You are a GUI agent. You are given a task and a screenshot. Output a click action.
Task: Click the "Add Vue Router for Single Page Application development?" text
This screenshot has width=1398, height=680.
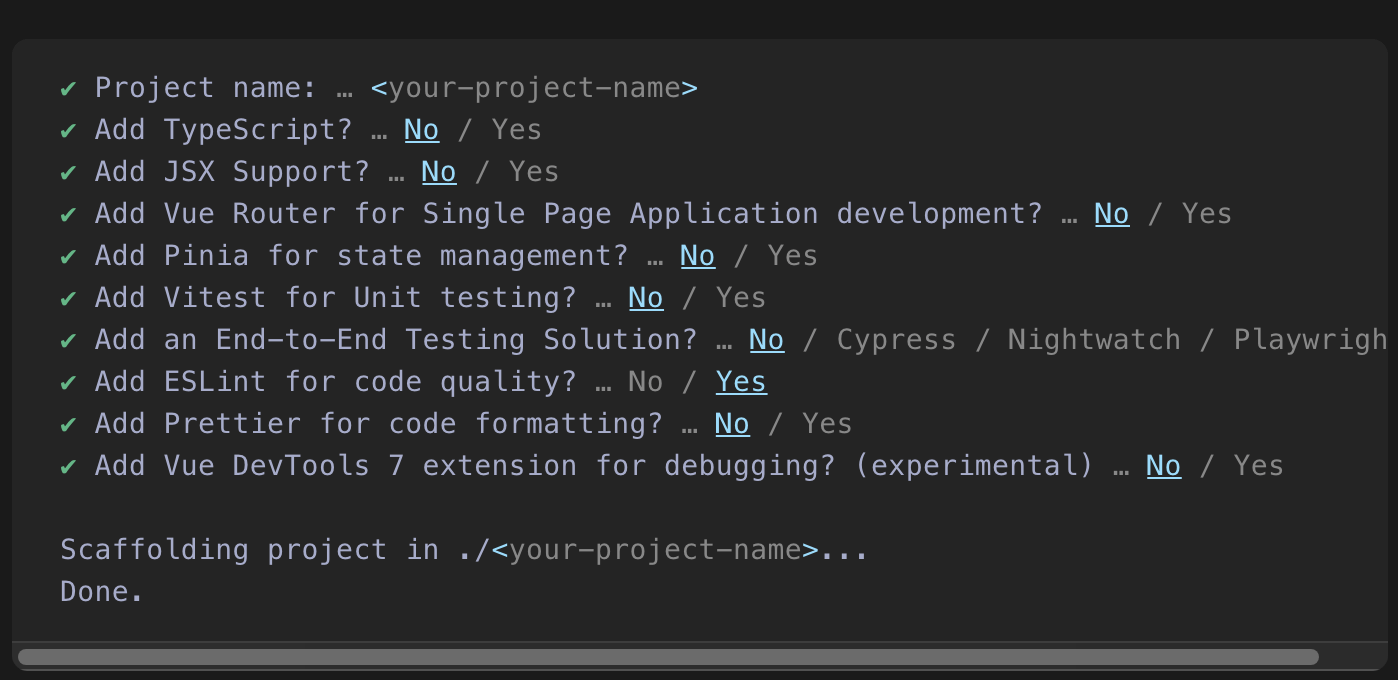click(x=569, y=214)
